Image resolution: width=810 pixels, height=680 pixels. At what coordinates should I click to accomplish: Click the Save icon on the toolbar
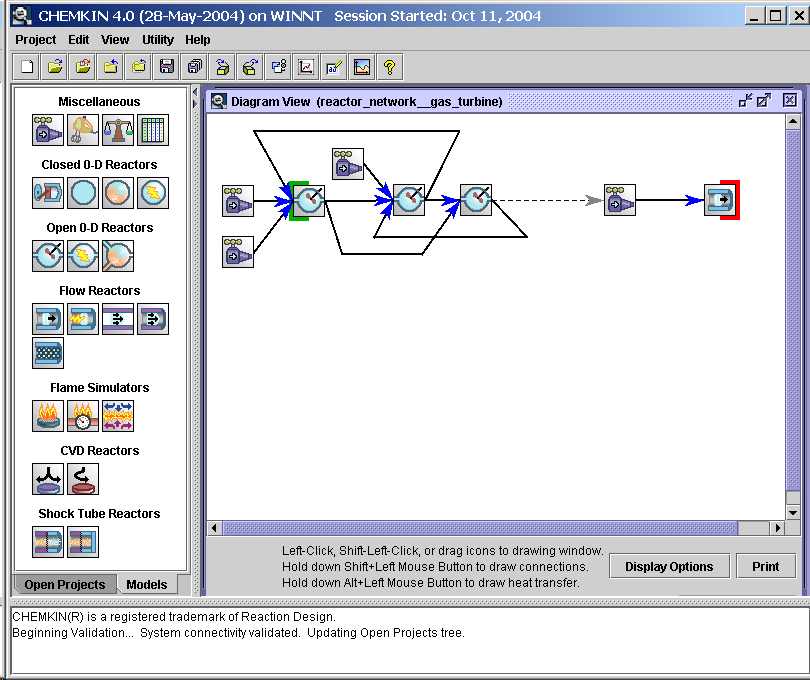coord(166,66)
